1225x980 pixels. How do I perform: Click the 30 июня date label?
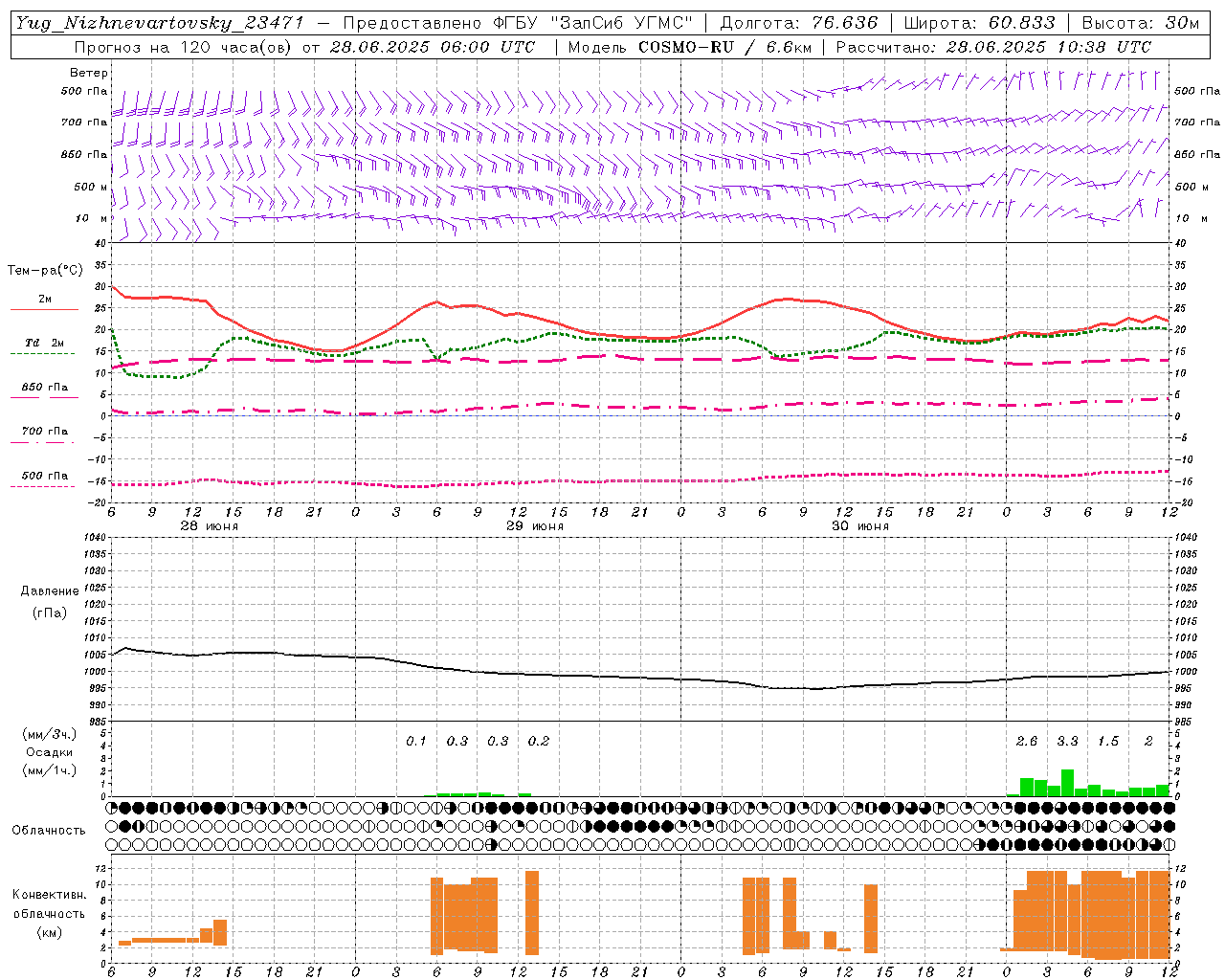(x=860, y=526)
